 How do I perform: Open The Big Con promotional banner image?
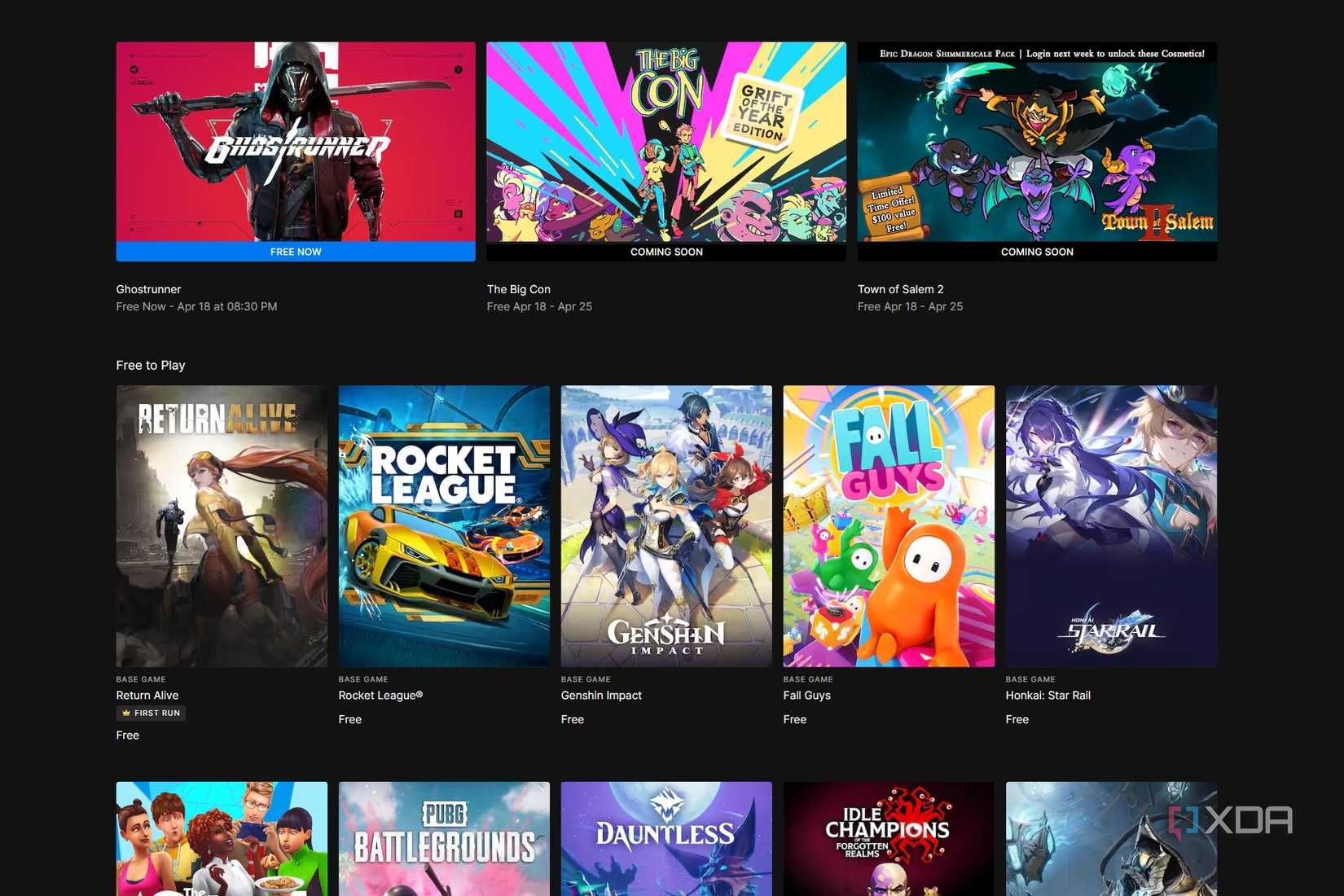tap(666, 142)
